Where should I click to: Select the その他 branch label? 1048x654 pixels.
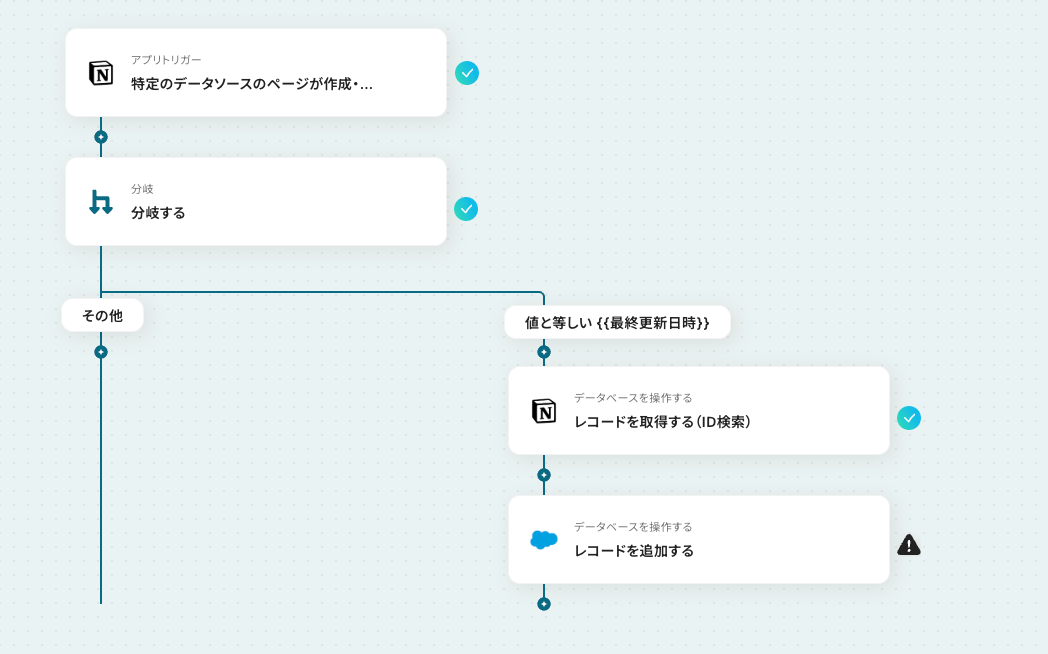pos(102,315)
